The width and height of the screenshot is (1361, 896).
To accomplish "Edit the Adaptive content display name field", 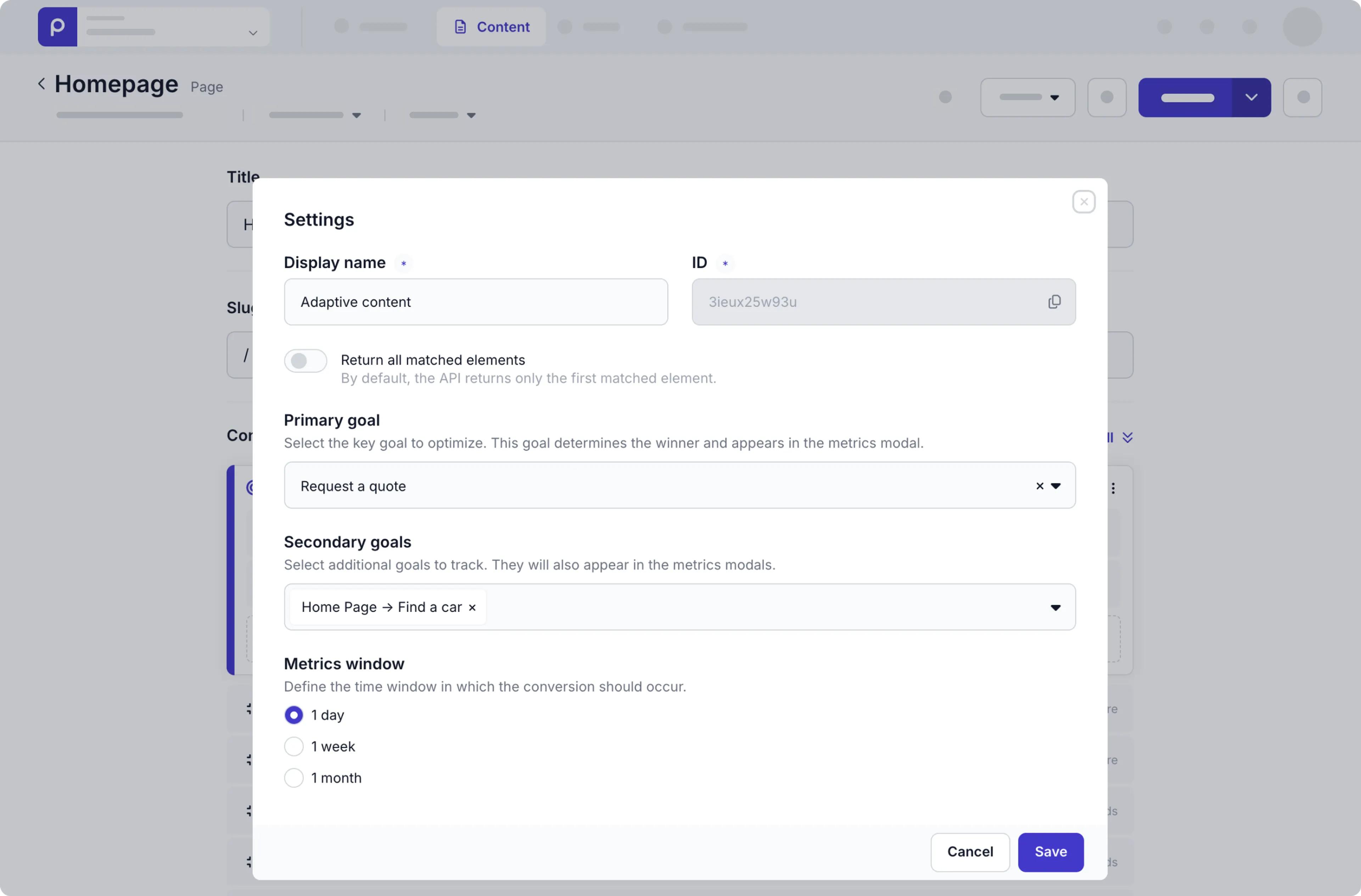I will [x=475, y=302].
